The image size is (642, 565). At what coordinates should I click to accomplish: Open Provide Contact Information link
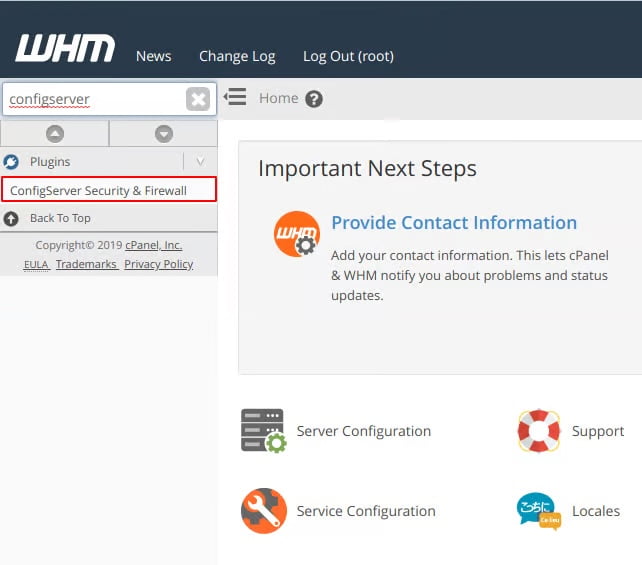pos(454,223)
